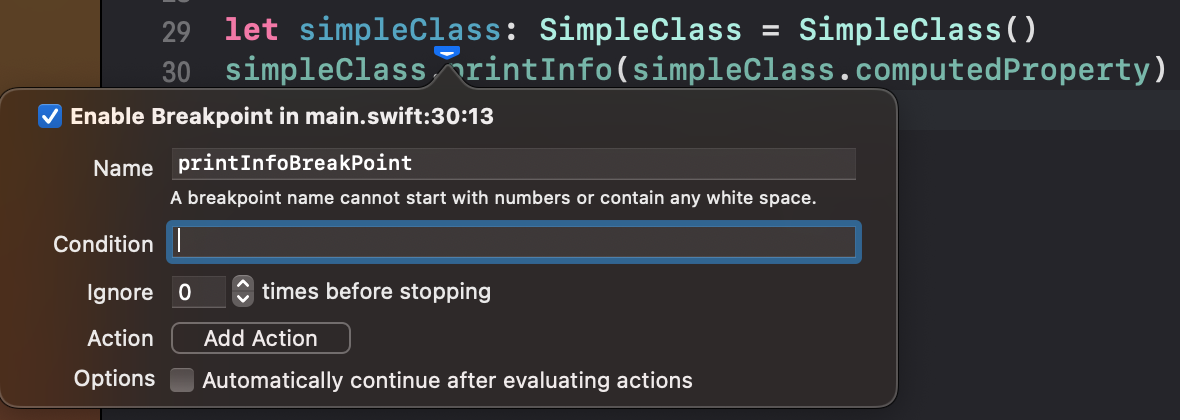Click the simpleClass variable name on line 29
The image size is (1180, 420).
tap(400, 30)
